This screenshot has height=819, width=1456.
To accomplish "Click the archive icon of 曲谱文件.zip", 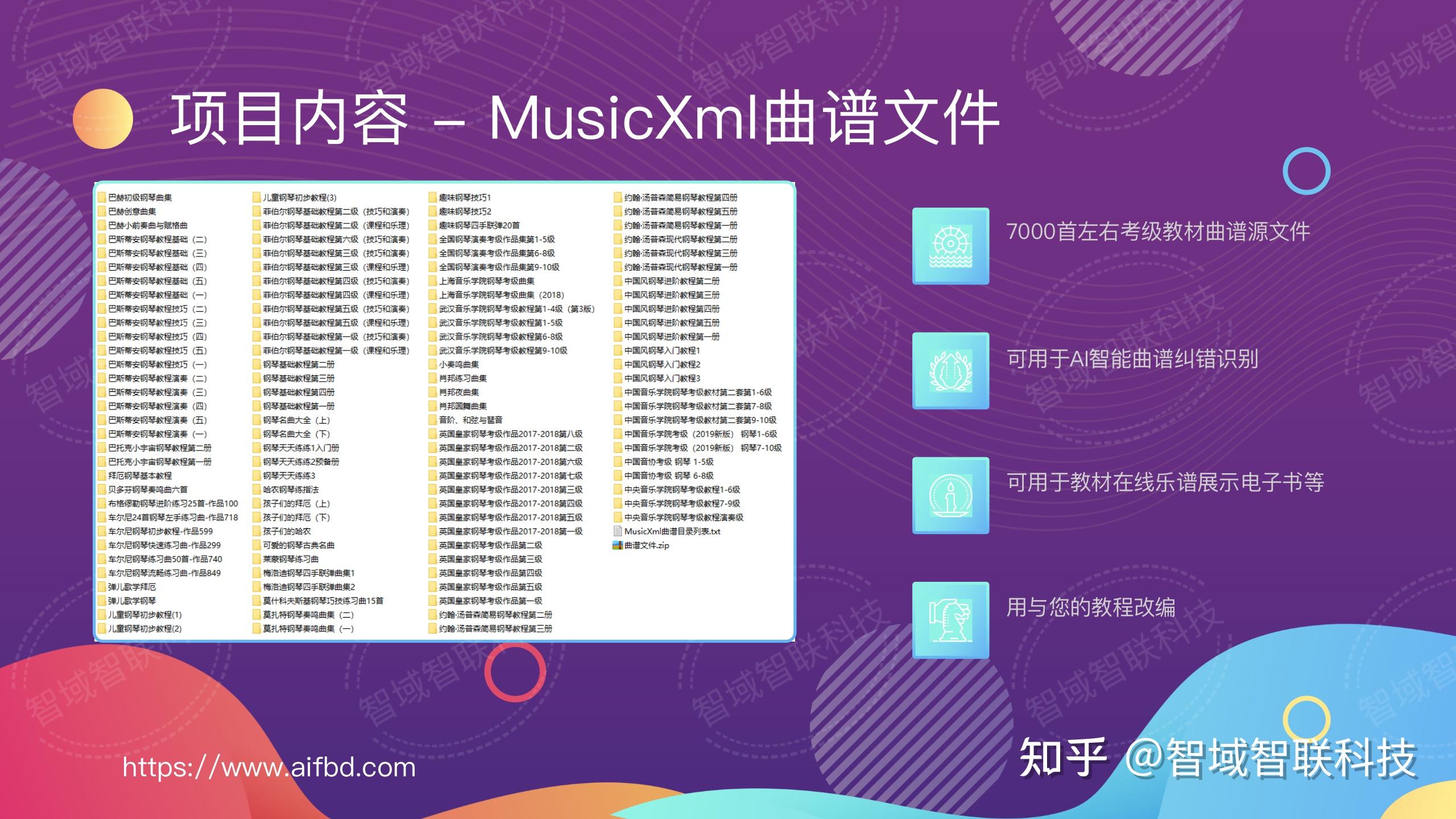I will pos(618,545).
